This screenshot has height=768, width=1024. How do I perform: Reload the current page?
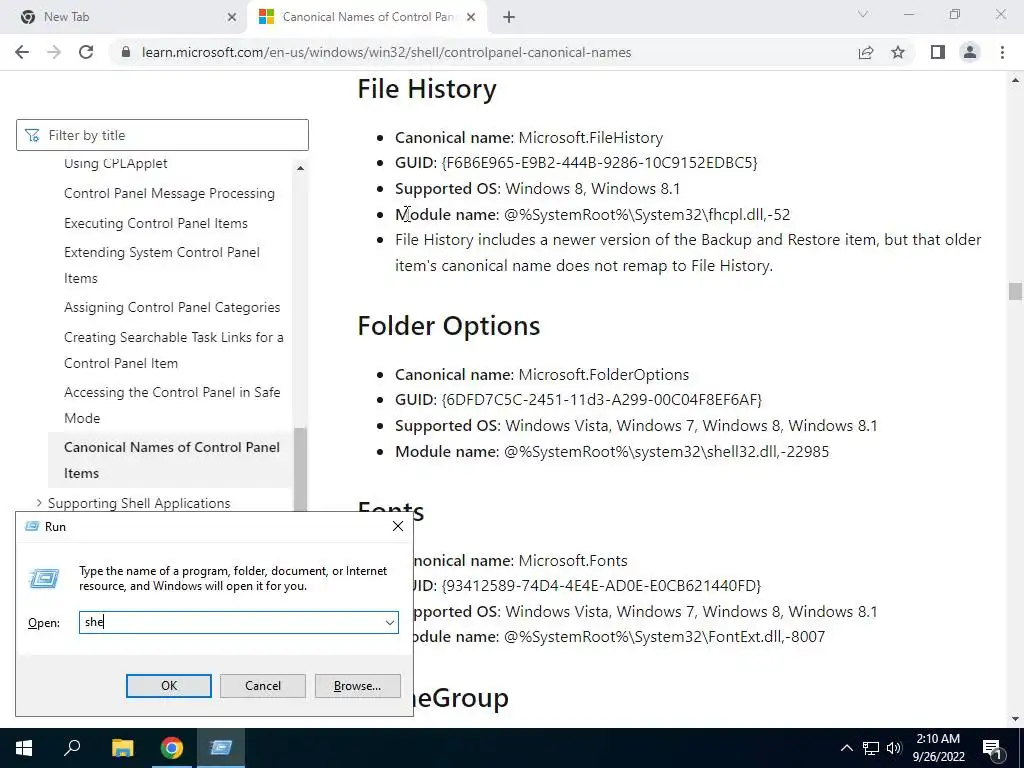(86, 52)
